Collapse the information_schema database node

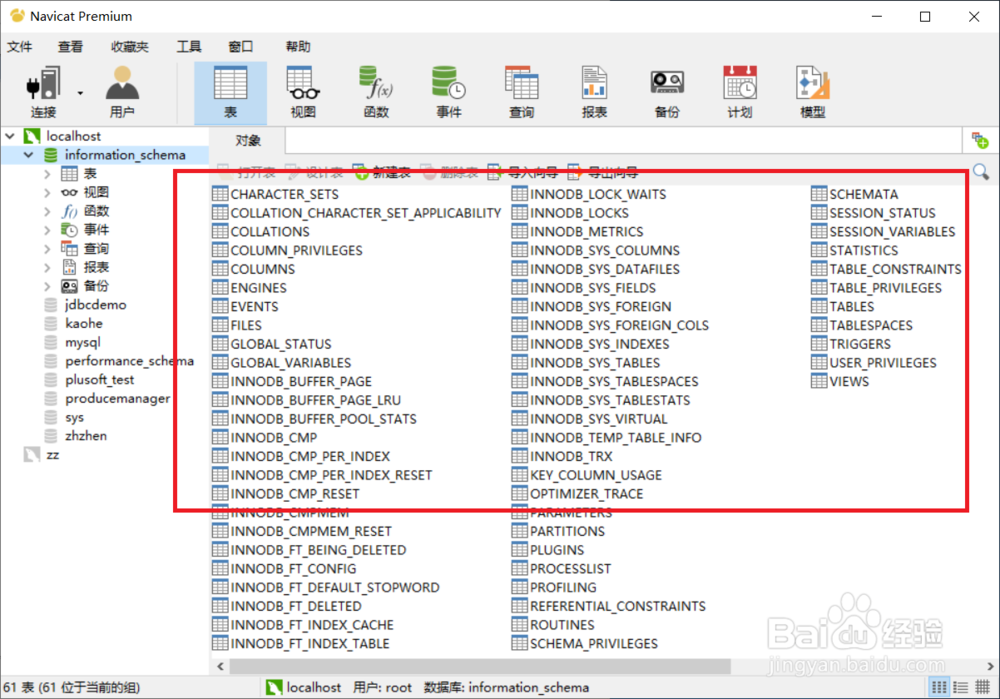25,154
